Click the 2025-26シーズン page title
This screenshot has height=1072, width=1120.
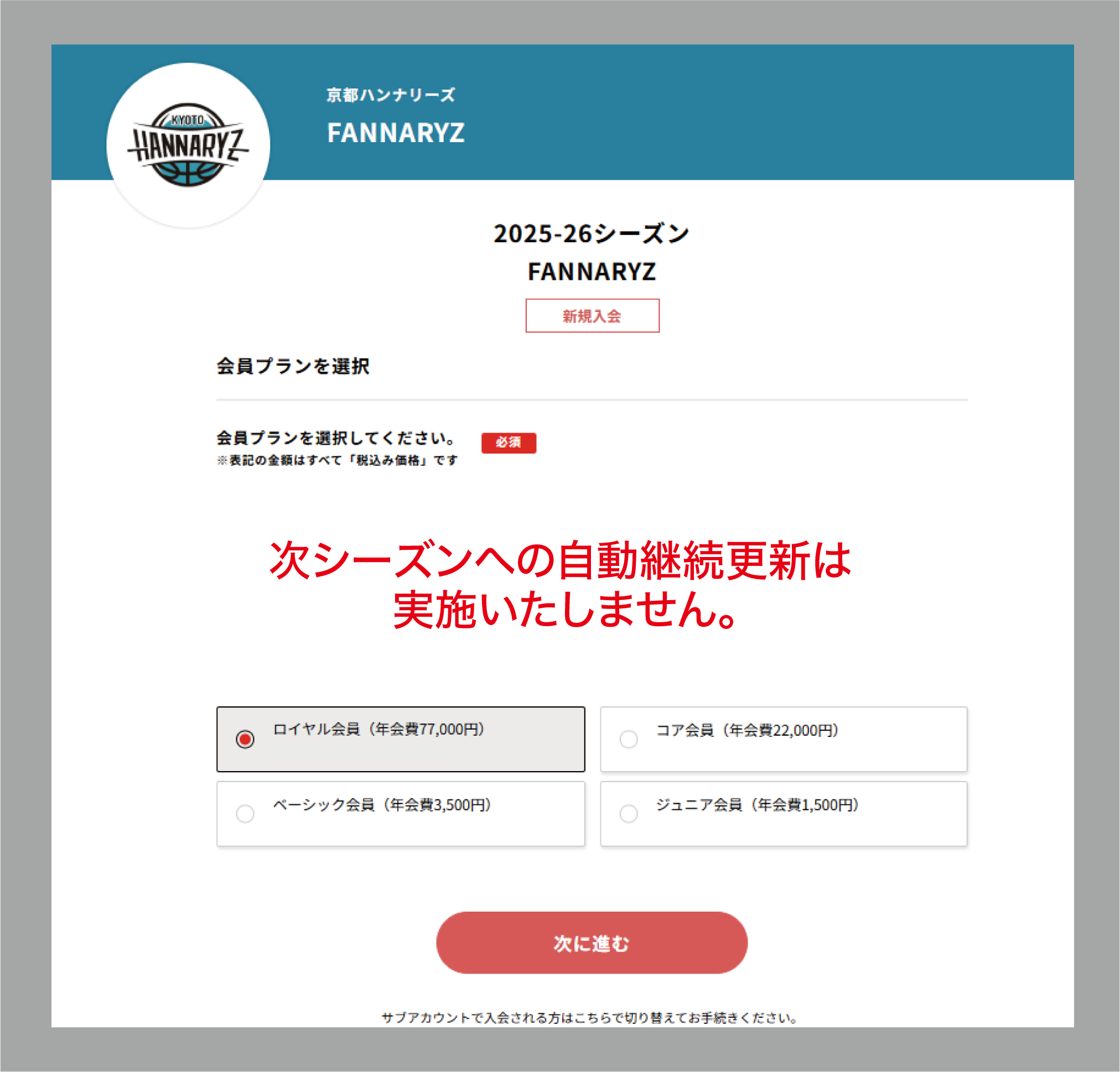point(592,233)
